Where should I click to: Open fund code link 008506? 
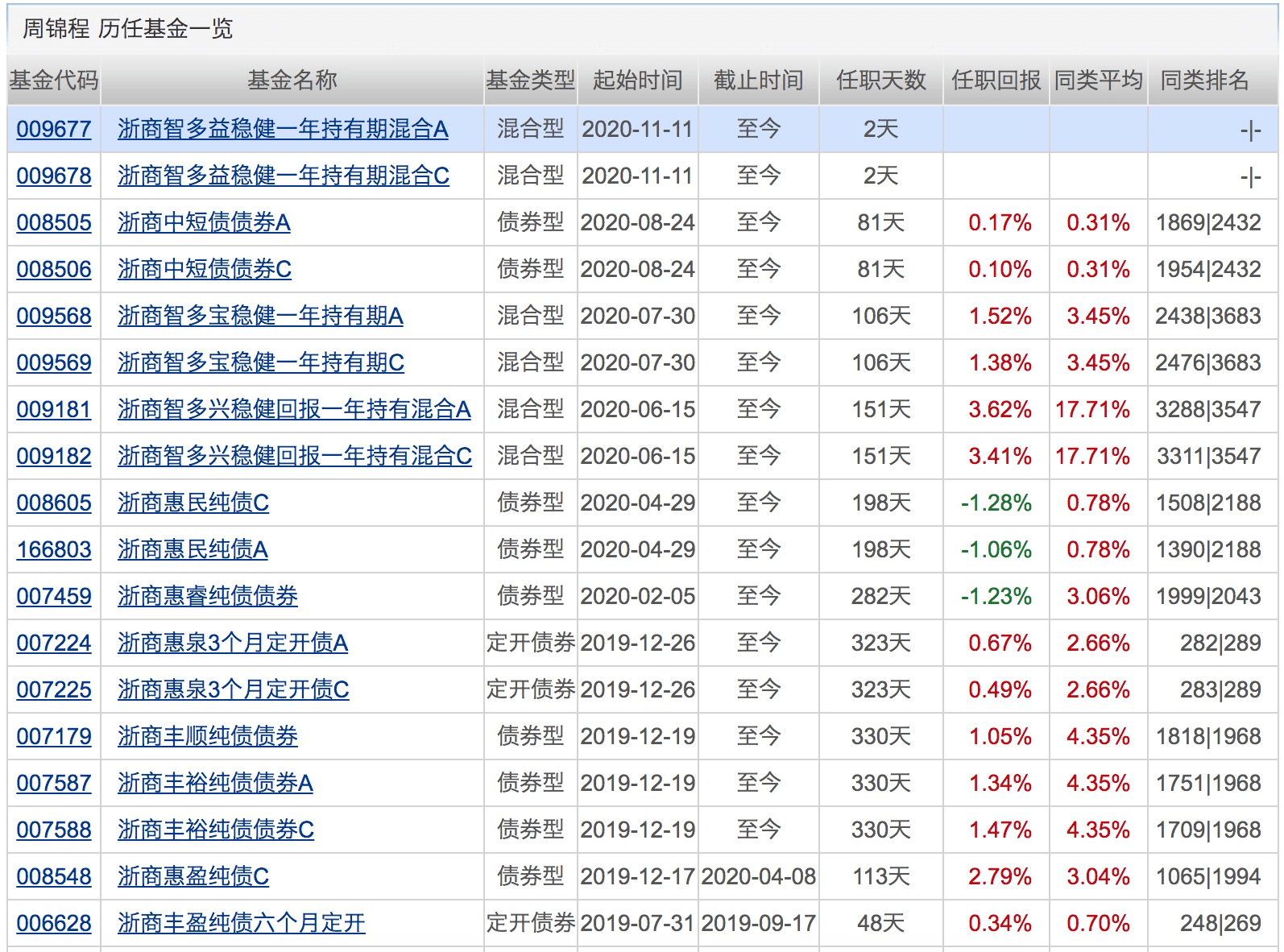pyautogui.click(x=54, y=269)
